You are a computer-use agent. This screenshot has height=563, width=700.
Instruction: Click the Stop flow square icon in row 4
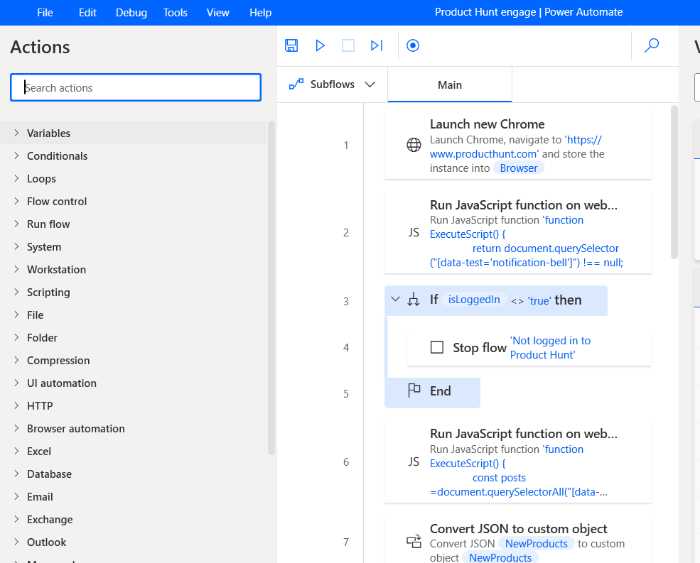click(437, 347)
